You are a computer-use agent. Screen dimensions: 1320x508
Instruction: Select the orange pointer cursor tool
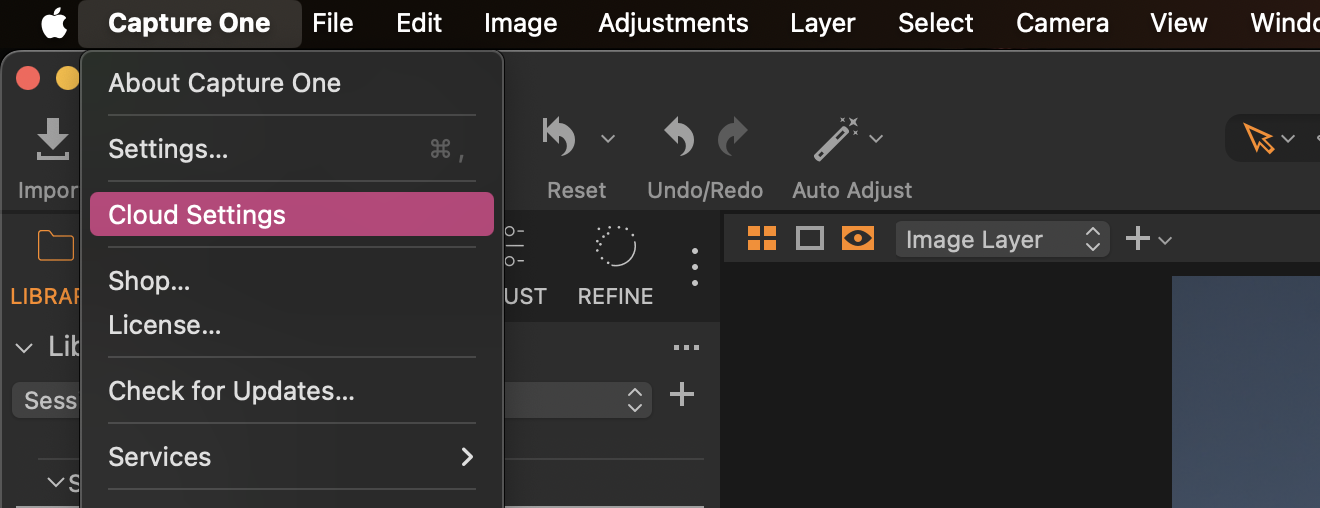pos(1259,138)
